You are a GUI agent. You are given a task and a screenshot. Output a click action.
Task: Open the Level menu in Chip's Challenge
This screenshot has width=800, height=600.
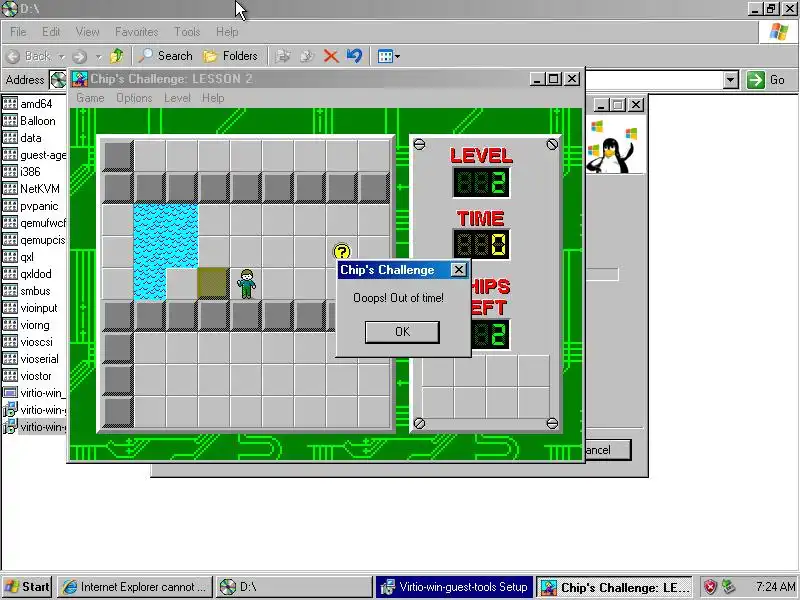point(177,98)
